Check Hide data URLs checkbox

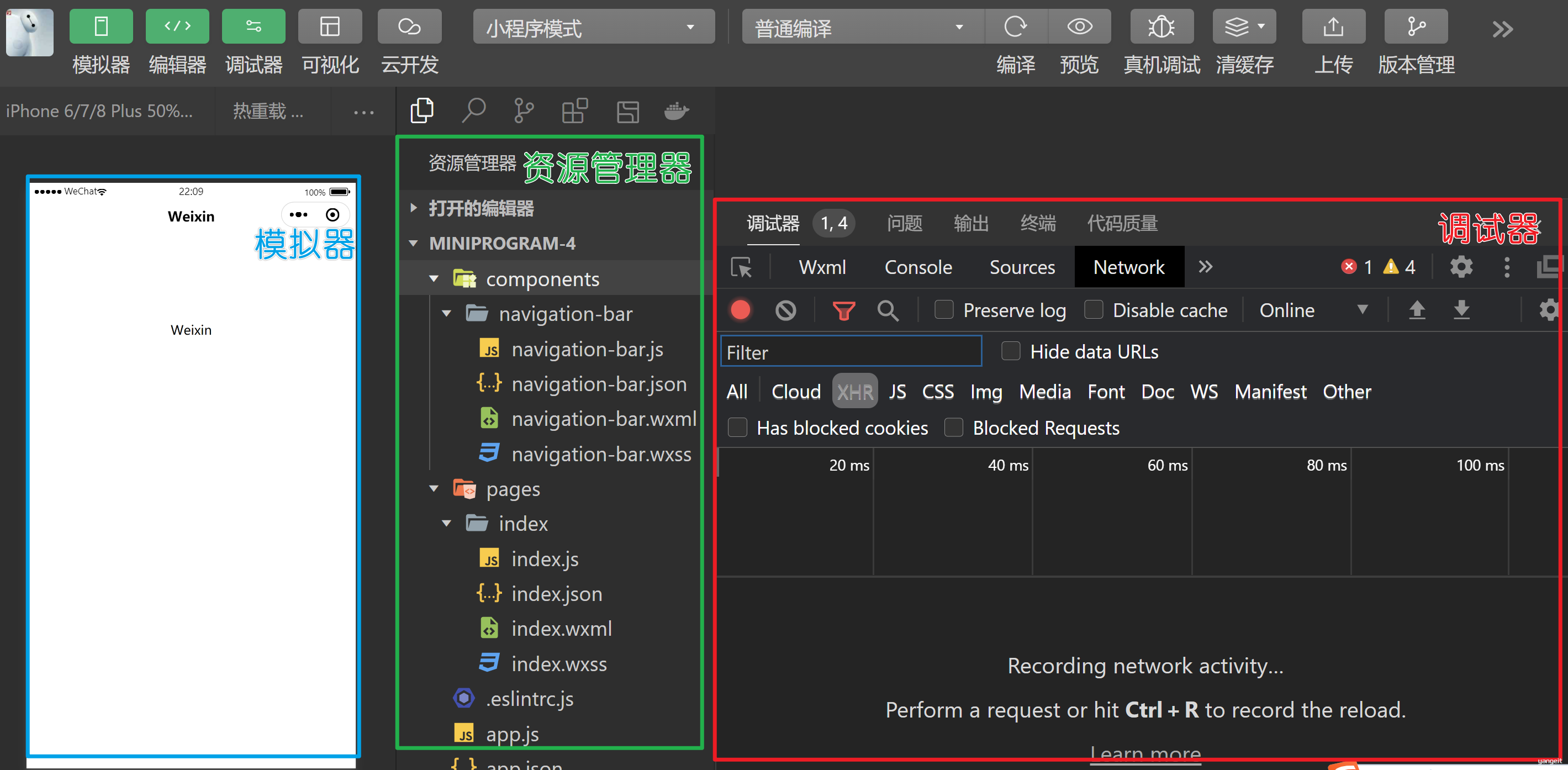coord(1010,351)
